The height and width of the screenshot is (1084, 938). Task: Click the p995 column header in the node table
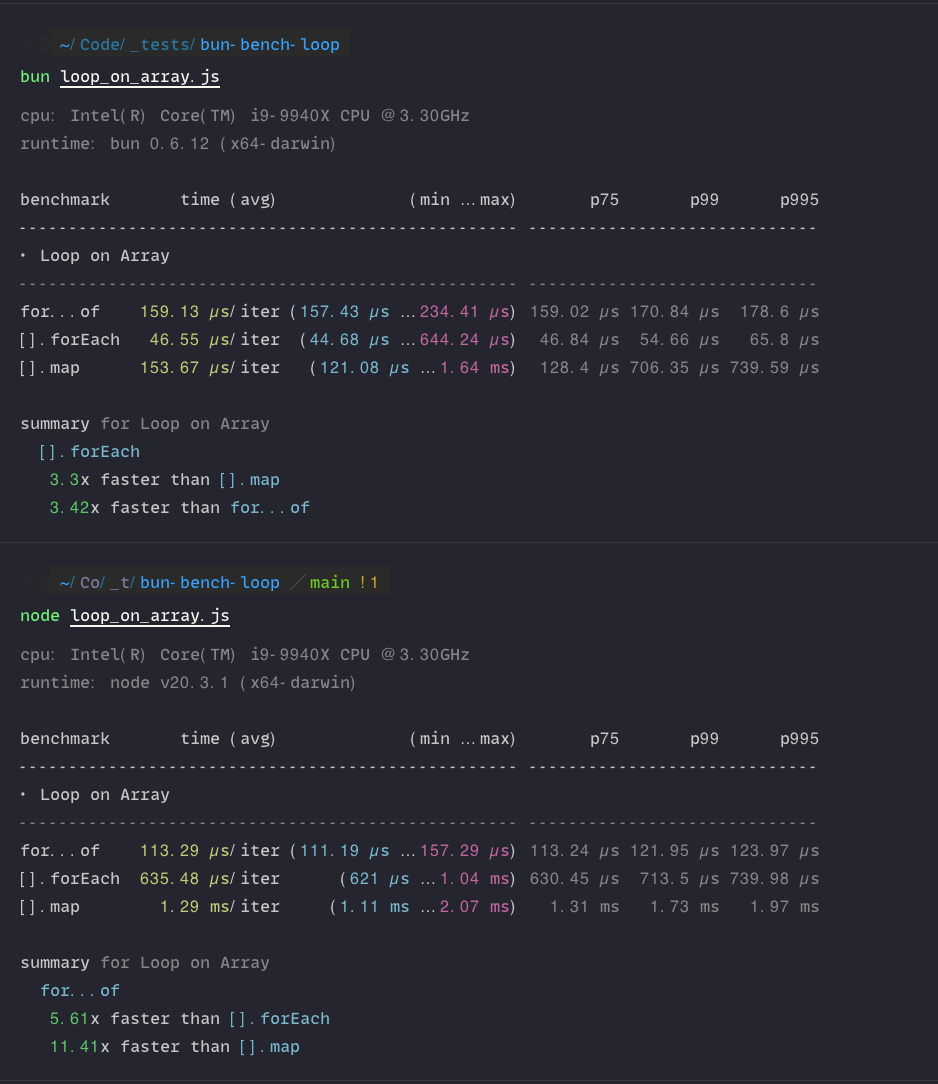click(799, 738)
